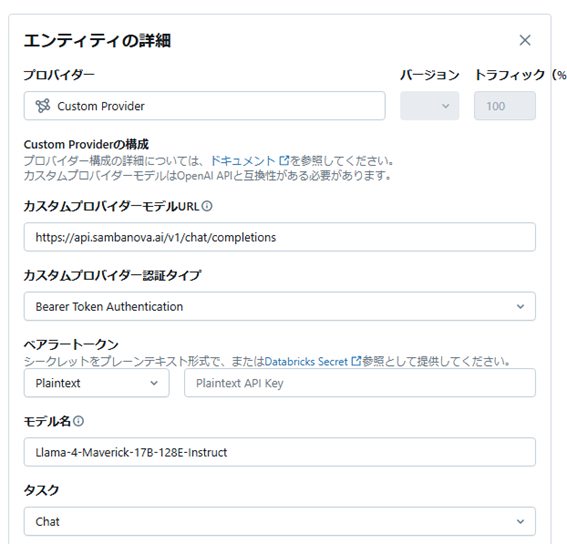Open the ドキュメント link
567x544 pixels.
click(x=243, y=161)
